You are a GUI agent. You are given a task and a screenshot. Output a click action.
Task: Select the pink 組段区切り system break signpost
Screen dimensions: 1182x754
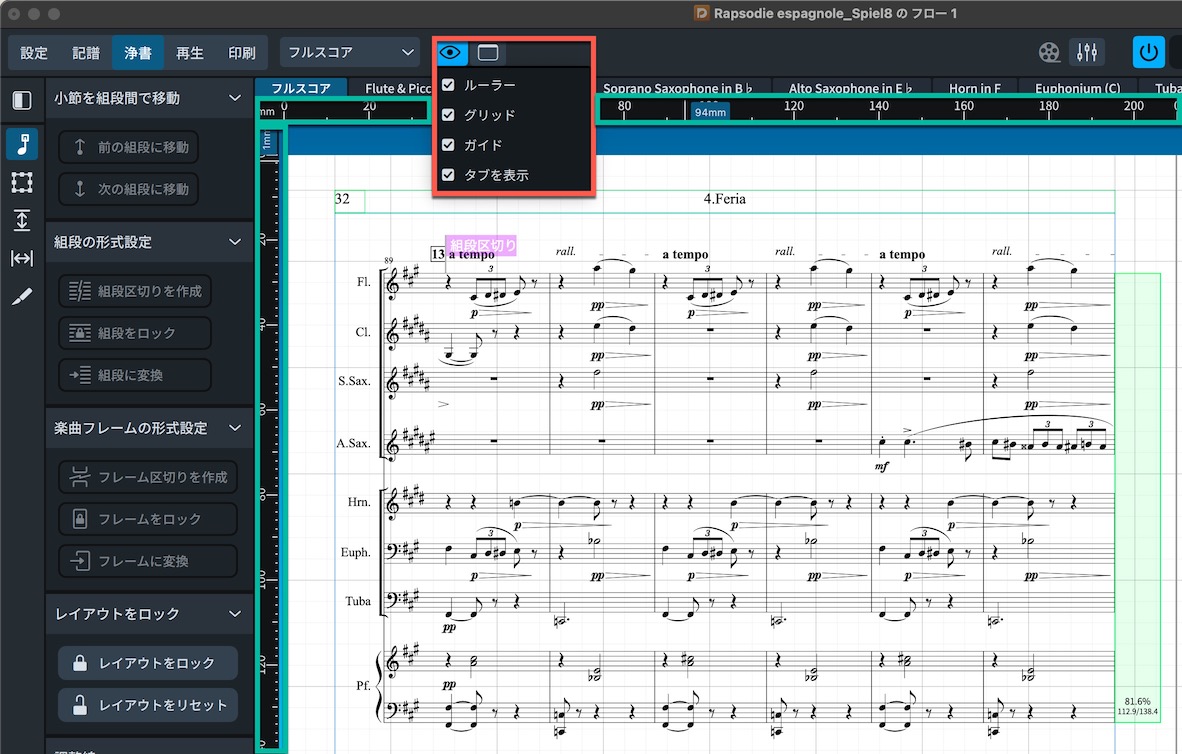point(482,245)
